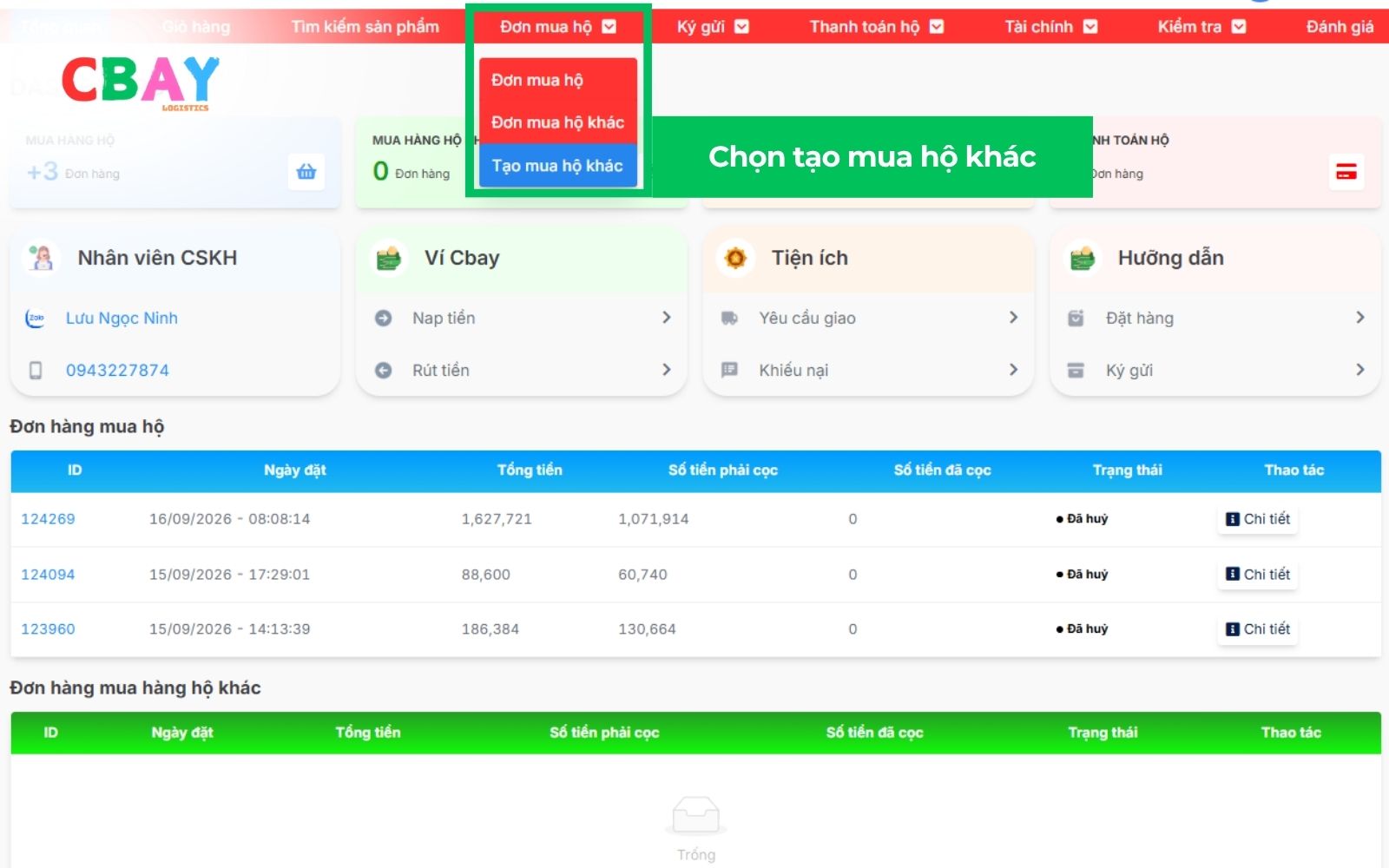Open order ID 123960 link
This screenshot has height=868, width=1389.
click(48, 629)
